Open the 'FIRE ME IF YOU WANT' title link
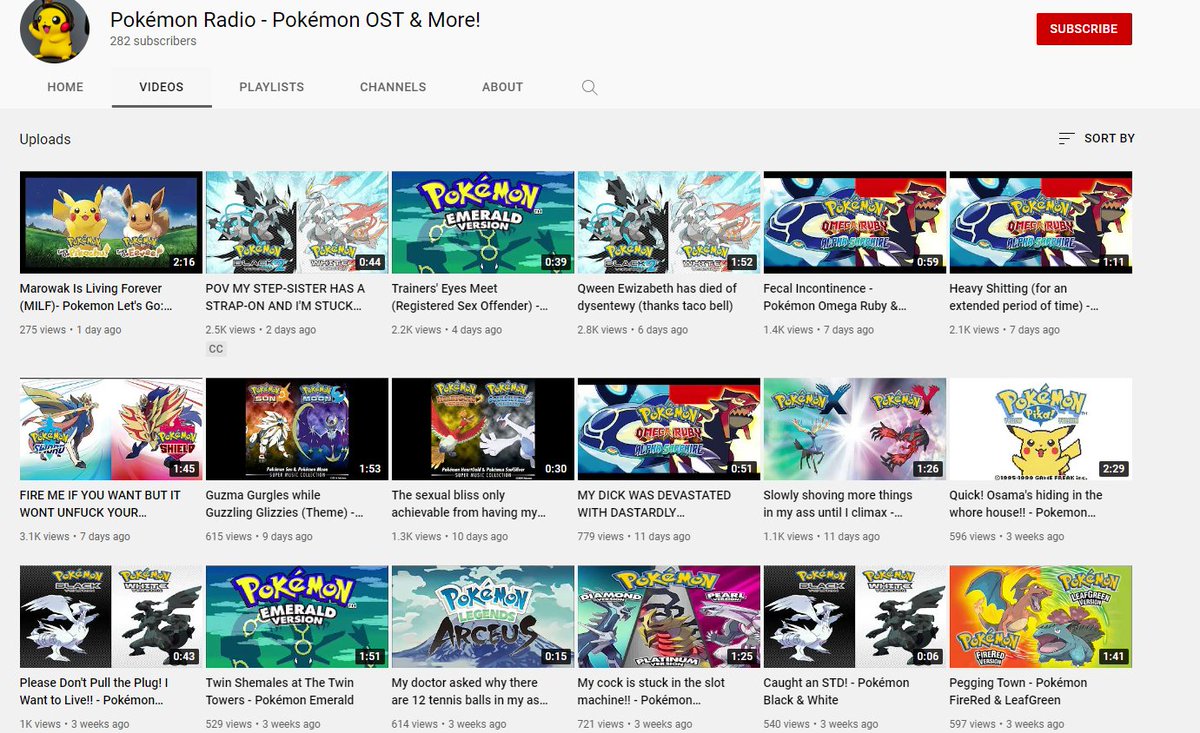Image resolution: width=1200 pixels, height=733 pixels. pyautogui.click(x=101, y=503)
